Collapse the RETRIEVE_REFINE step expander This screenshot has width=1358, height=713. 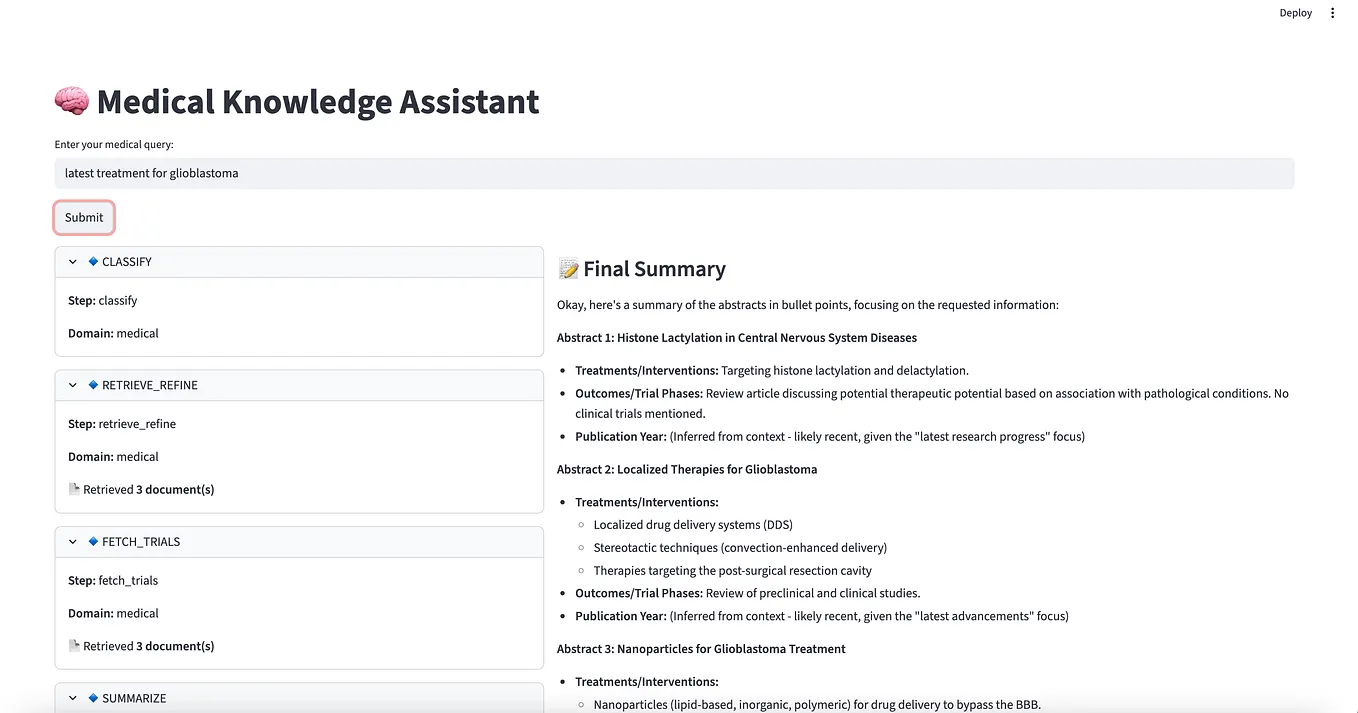tap(72, 384)
